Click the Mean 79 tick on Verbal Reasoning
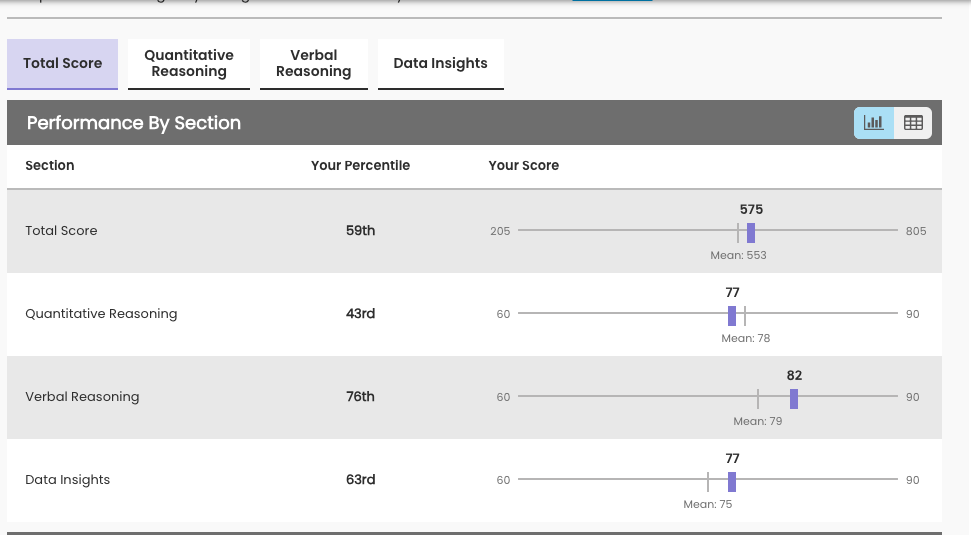Viewport: 971px width, 535px height. tap(758, 398)
